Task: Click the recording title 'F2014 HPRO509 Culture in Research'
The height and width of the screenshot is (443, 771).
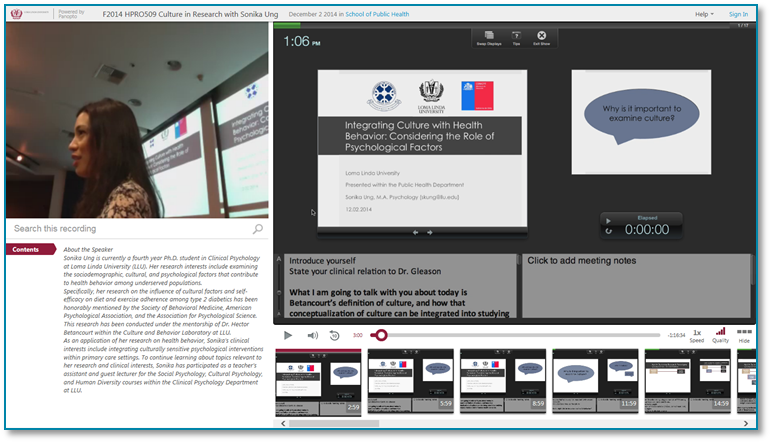Action: [190, 14]
